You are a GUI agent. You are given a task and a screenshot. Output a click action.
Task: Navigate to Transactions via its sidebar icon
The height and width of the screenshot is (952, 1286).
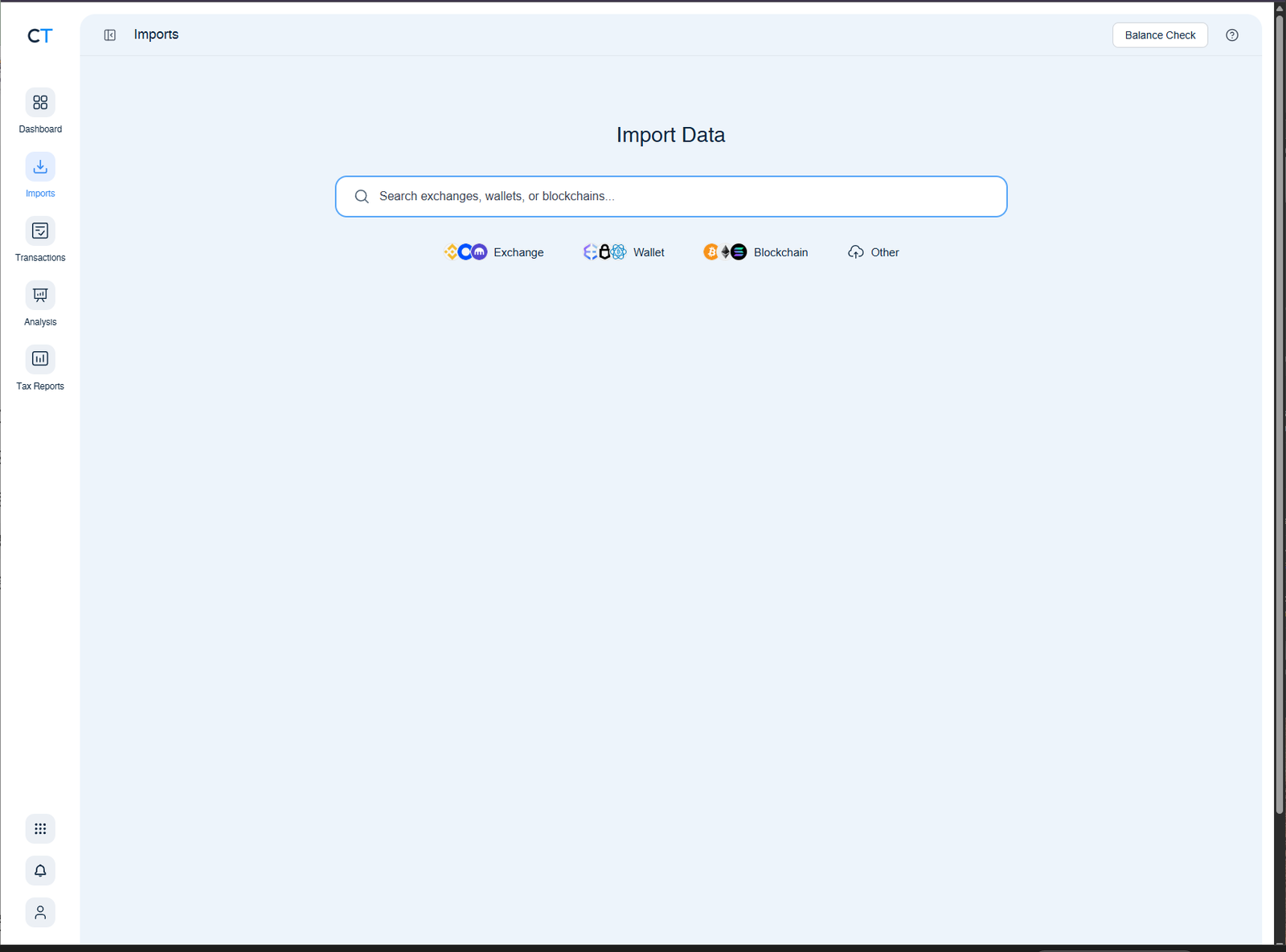40,231
